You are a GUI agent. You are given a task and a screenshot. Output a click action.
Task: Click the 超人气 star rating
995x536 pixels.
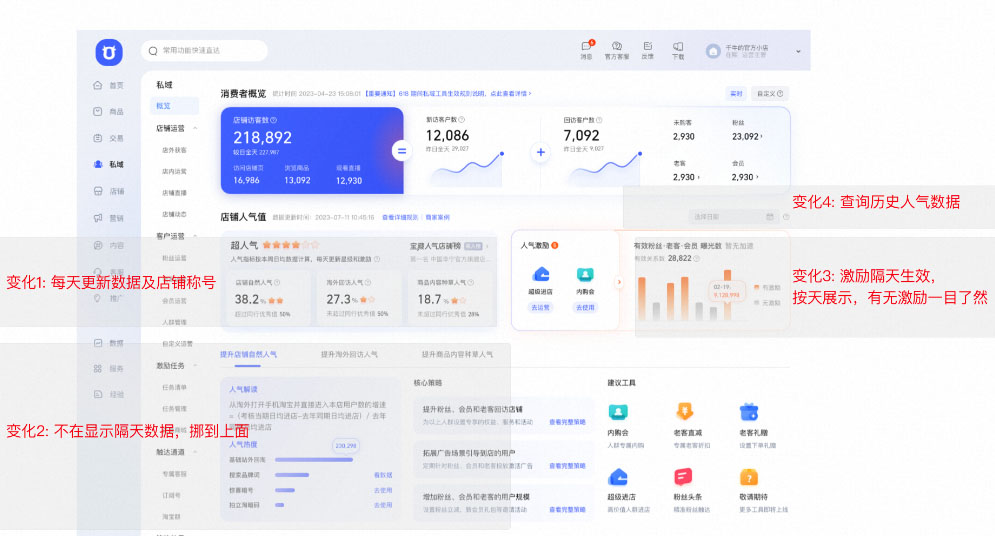291,245
